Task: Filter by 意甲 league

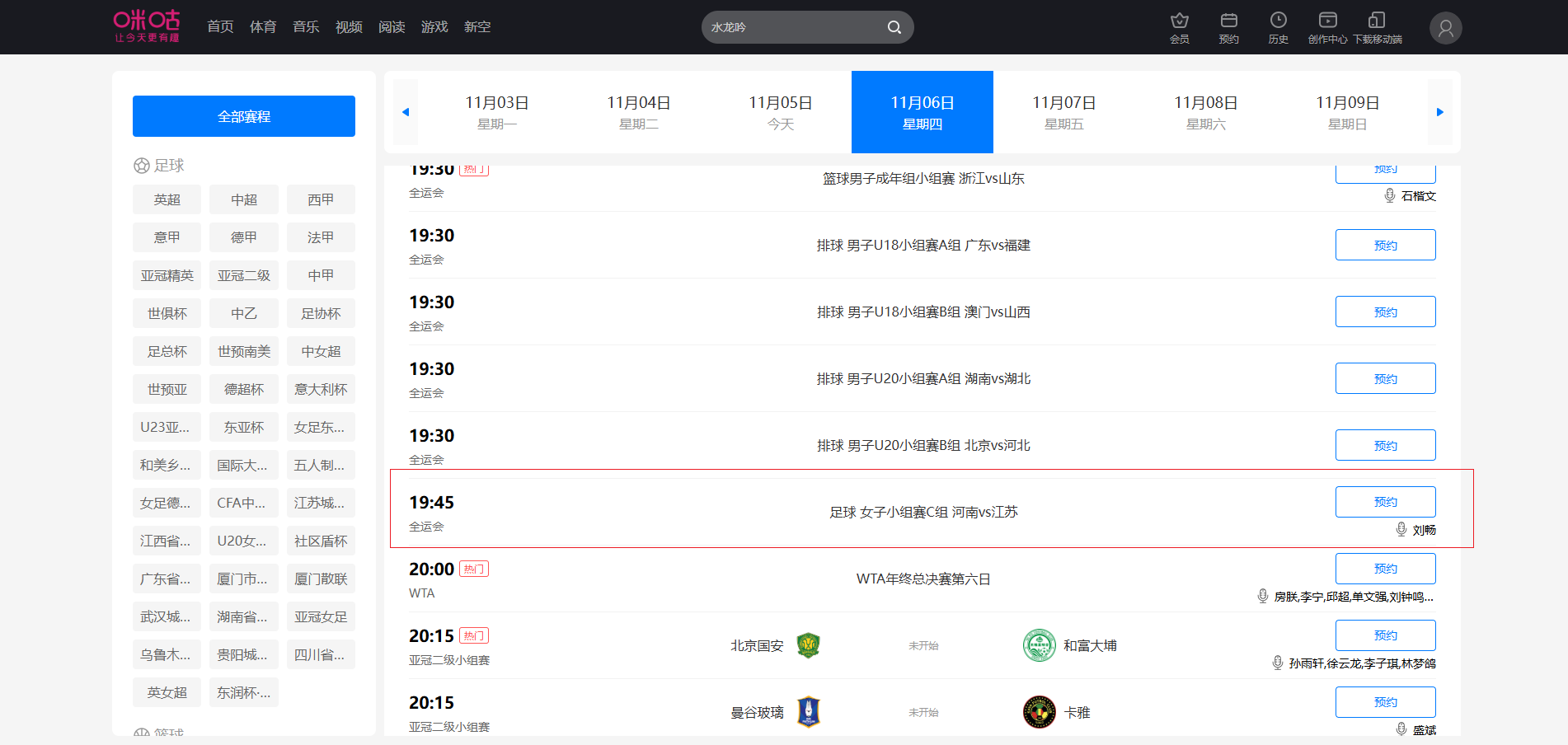Action: 167,237
